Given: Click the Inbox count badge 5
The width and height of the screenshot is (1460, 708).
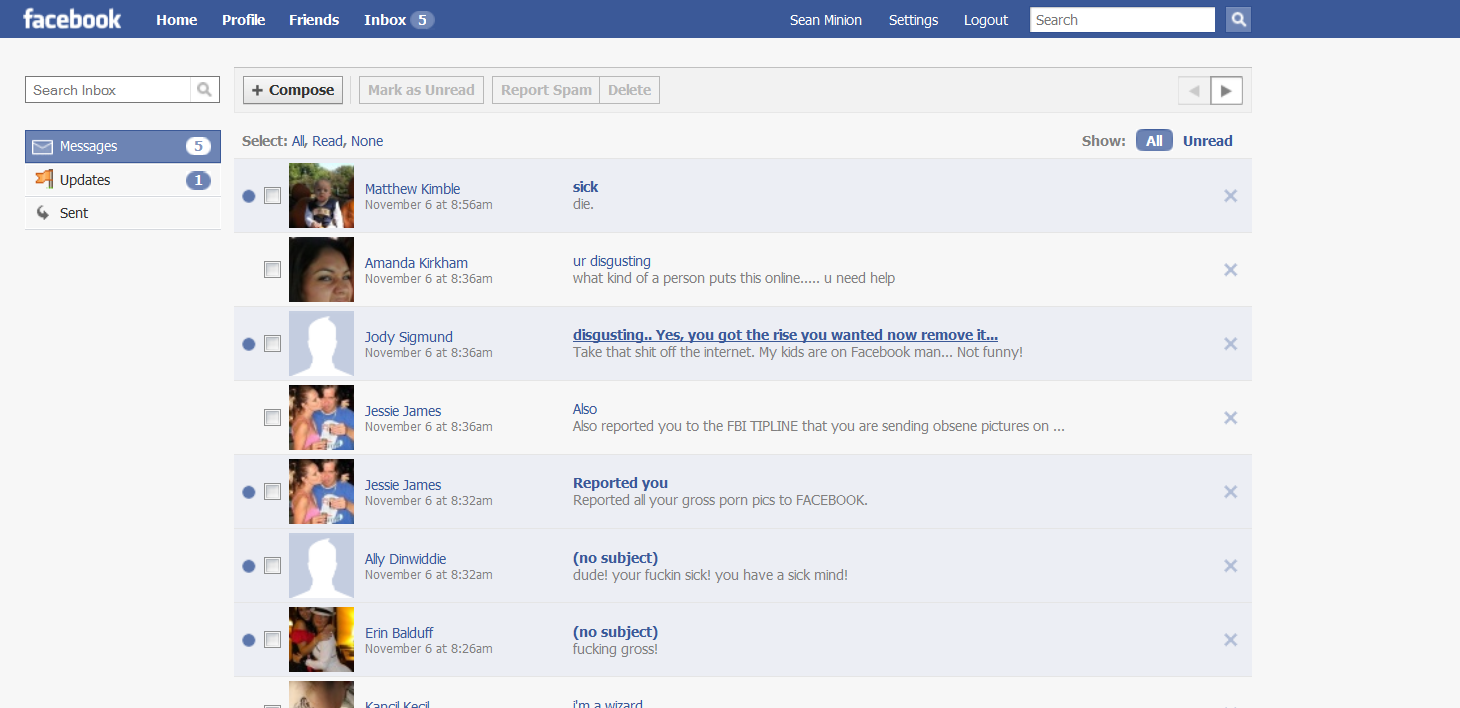Looking at the screenshot, I should coord(422,20).
